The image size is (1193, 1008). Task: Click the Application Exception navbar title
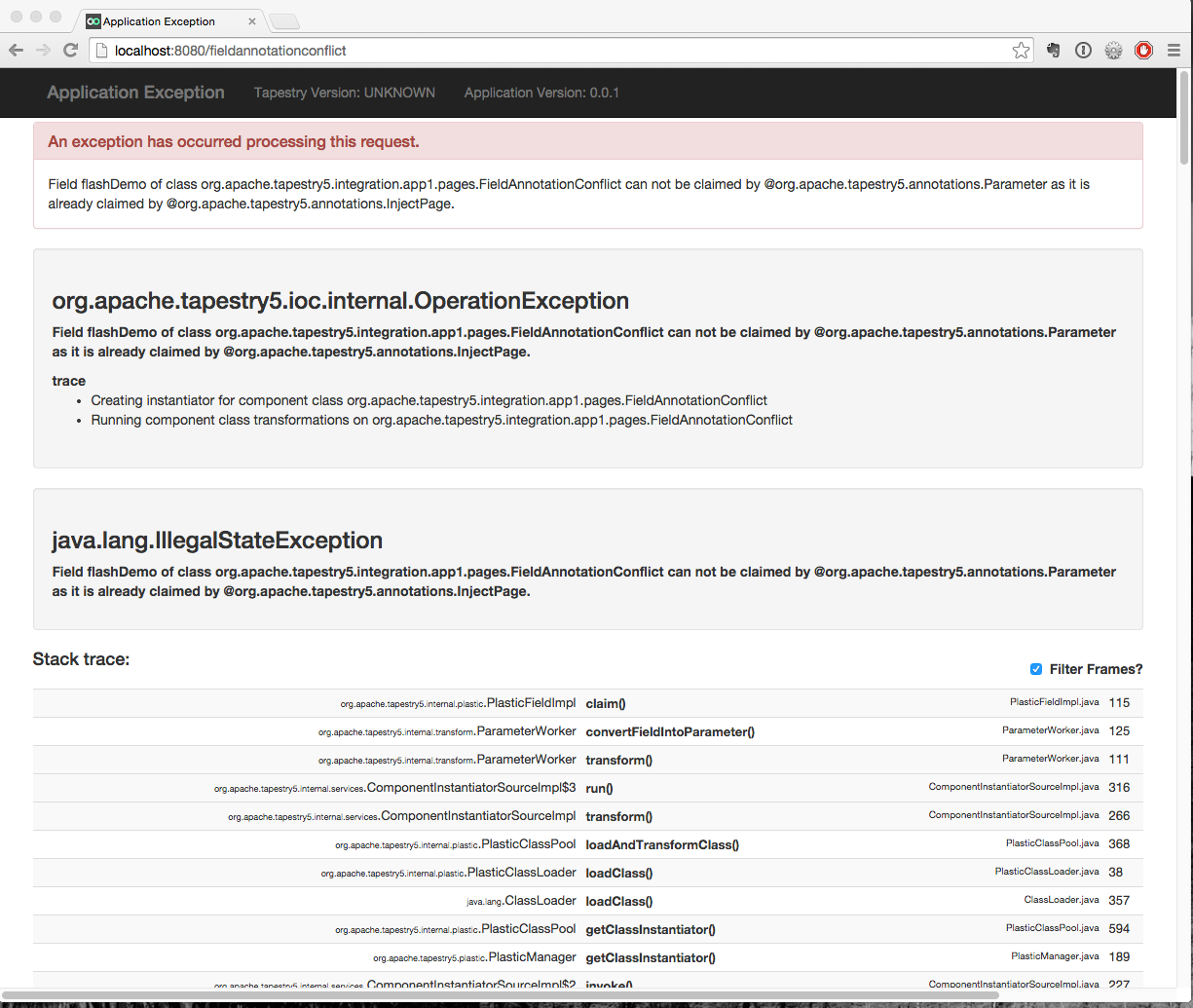pos(135,93)
